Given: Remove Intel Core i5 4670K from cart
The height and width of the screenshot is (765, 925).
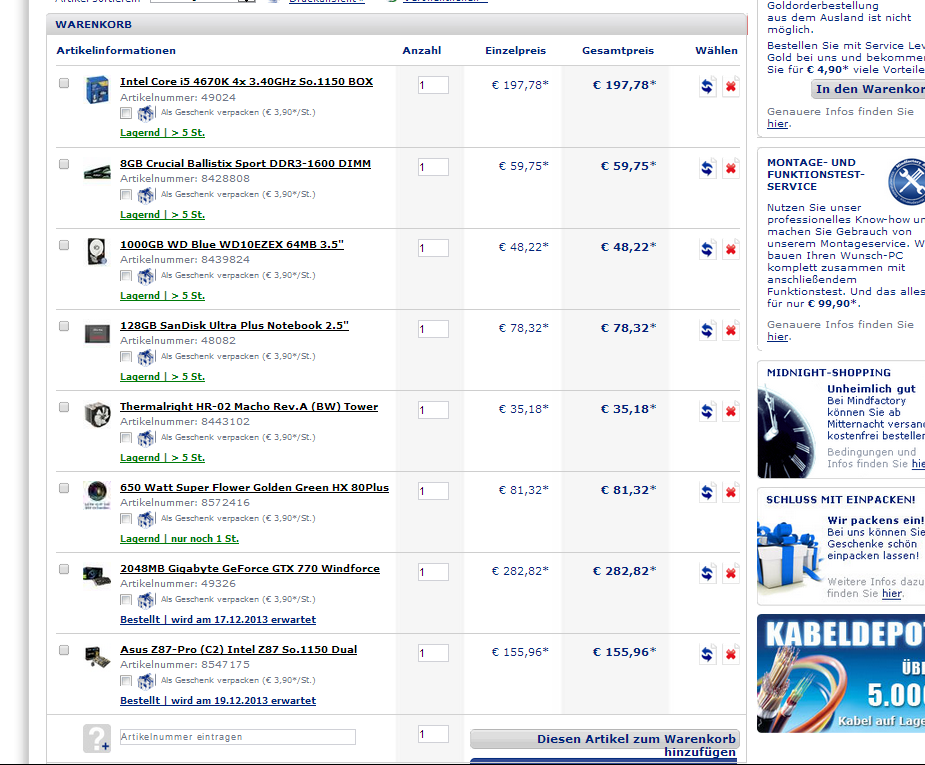Looking at the screenshot, I should coord(730,86).
